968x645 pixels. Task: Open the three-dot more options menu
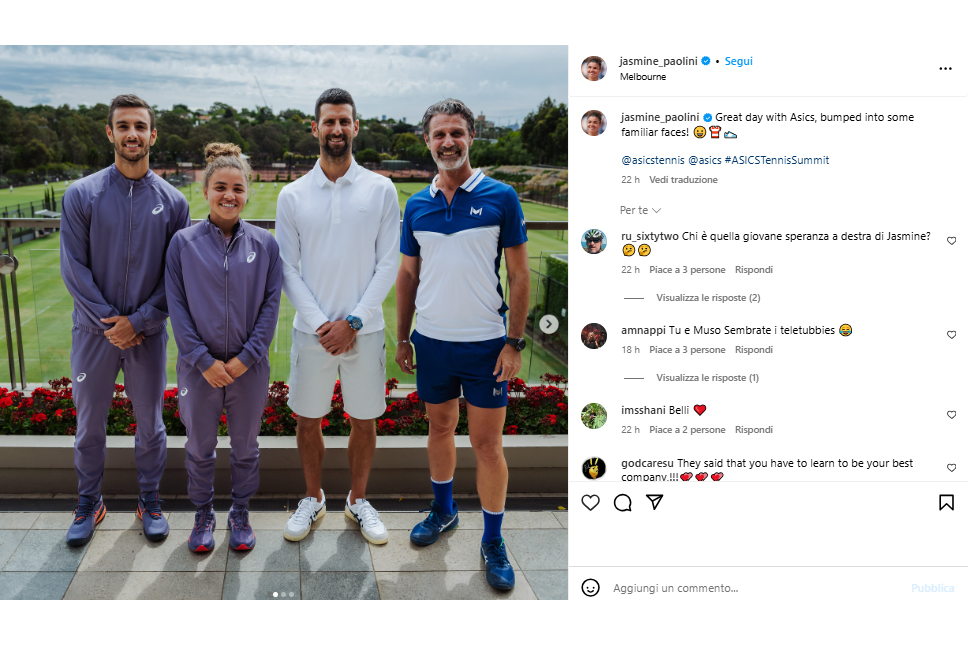point(945,69)
